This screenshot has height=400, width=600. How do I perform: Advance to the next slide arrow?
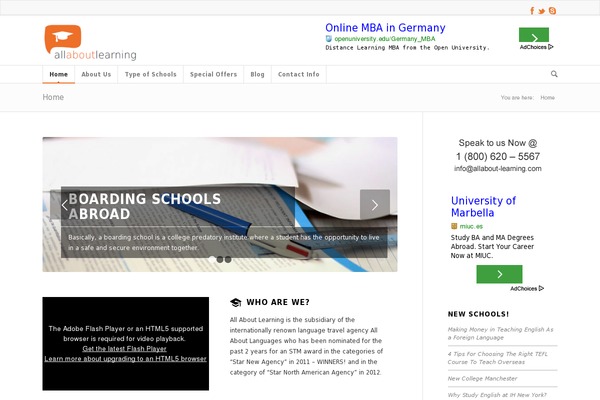coord(375,205)
